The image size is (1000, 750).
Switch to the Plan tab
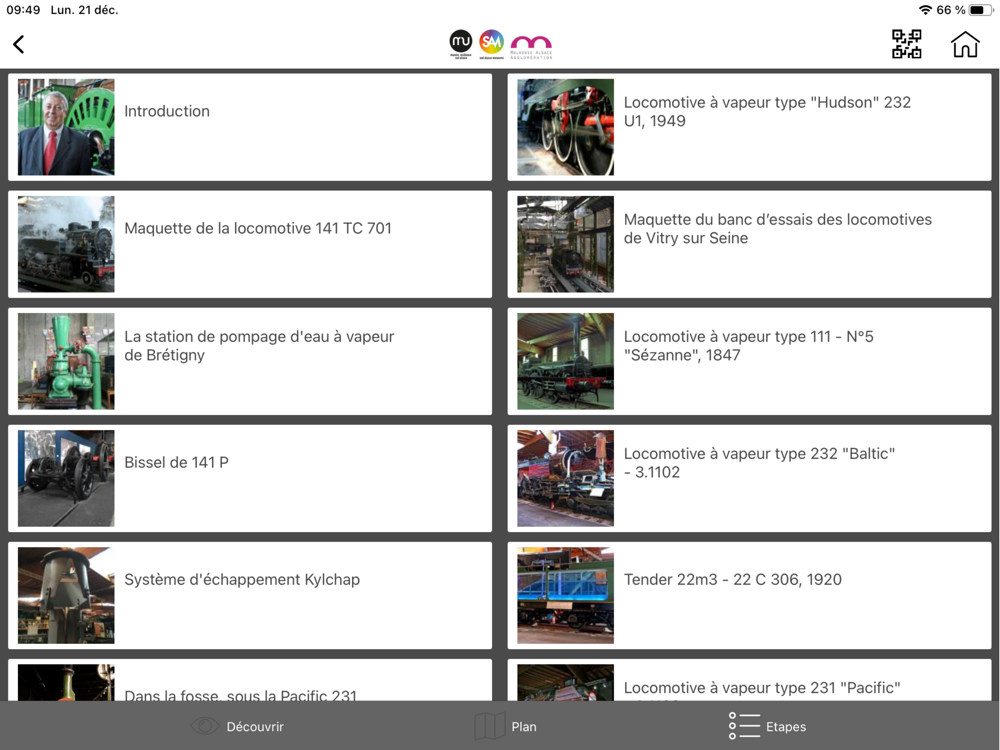click(506, 726)
